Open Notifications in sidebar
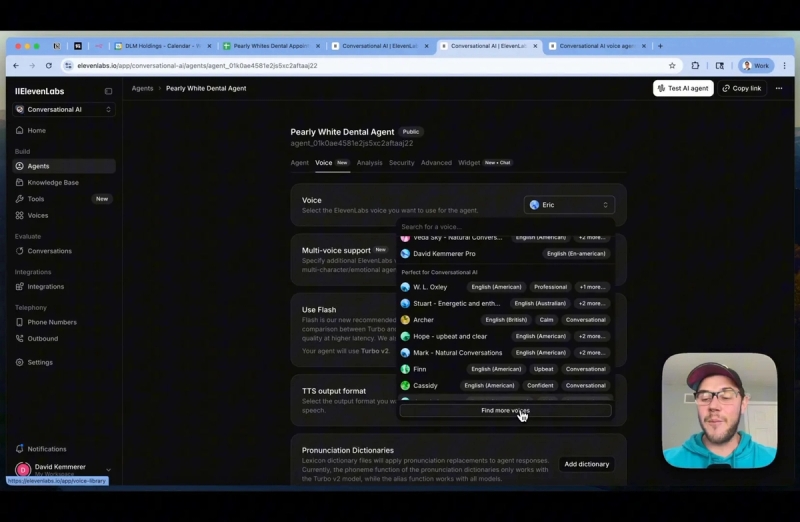Image resolution: width=800 pixels, height=522 pixels. [x=64, y=449]
